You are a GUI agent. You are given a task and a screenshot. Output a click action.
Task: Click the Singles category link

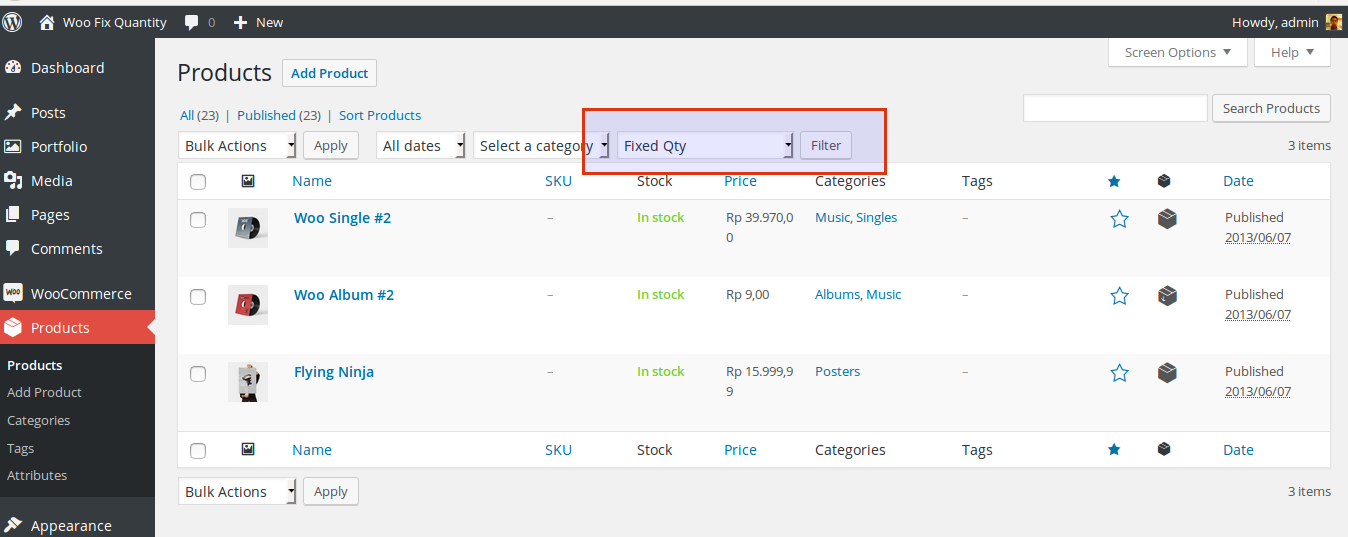(x=876, y=218)
